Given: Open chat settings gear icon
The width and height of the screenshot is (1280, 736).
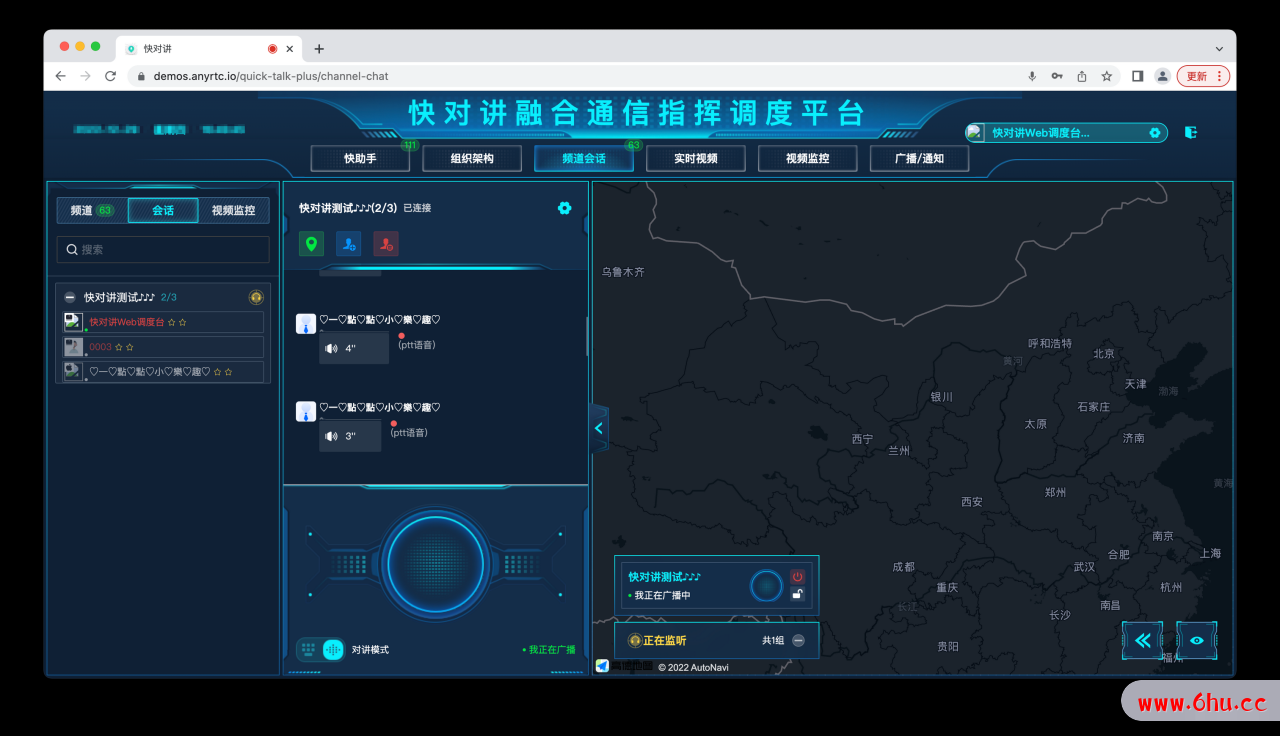Looking at the screenshot, I should pos(565,208).
